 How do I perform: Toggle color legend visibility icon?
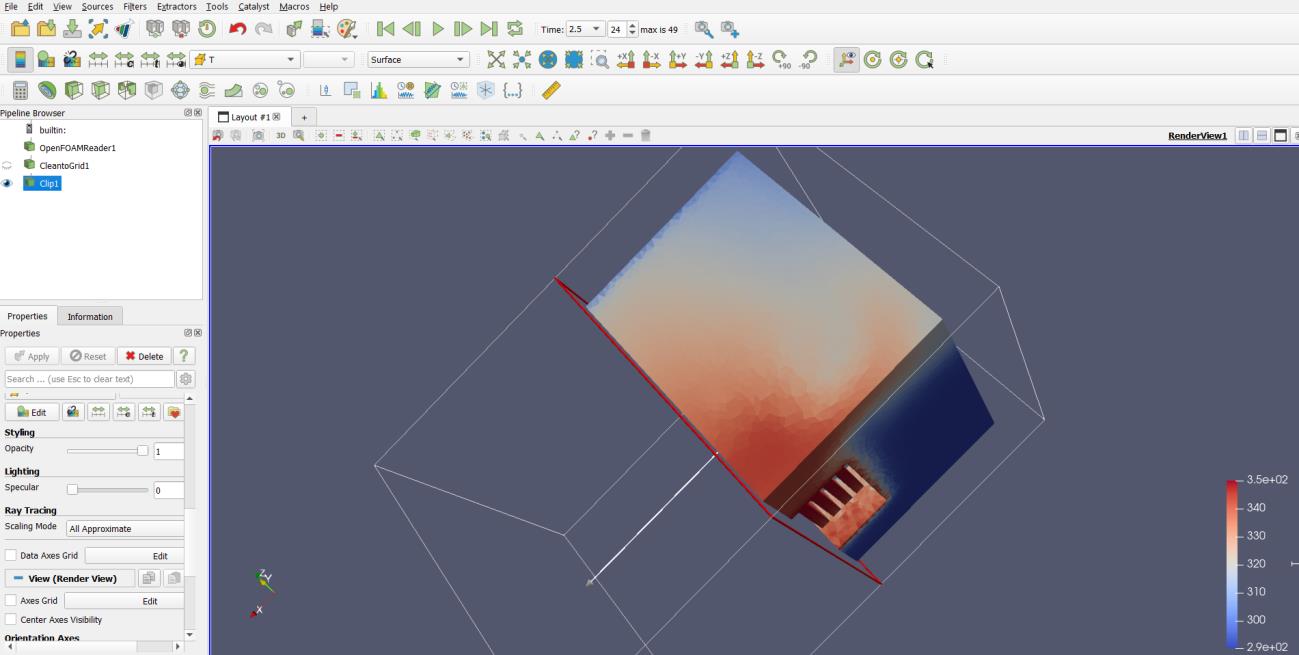click(20, 60)
